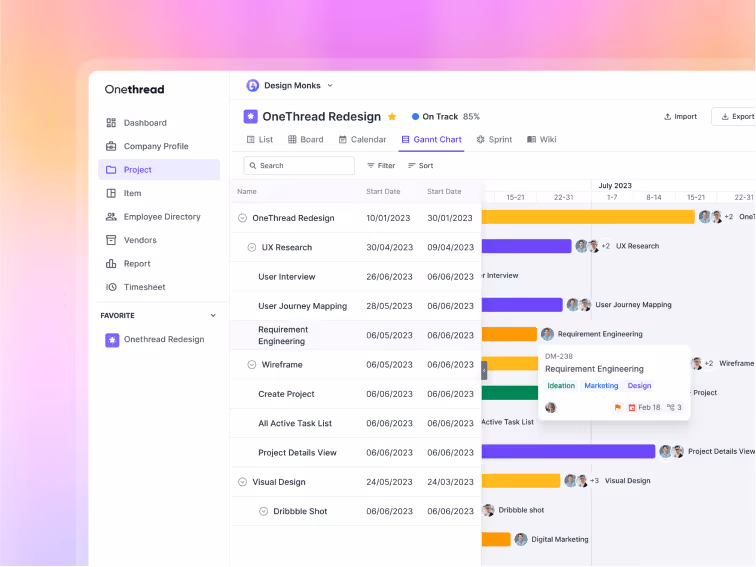
Task: Collapse the UX Research task group
Action: pyautogui.click(x=252, y=247)
